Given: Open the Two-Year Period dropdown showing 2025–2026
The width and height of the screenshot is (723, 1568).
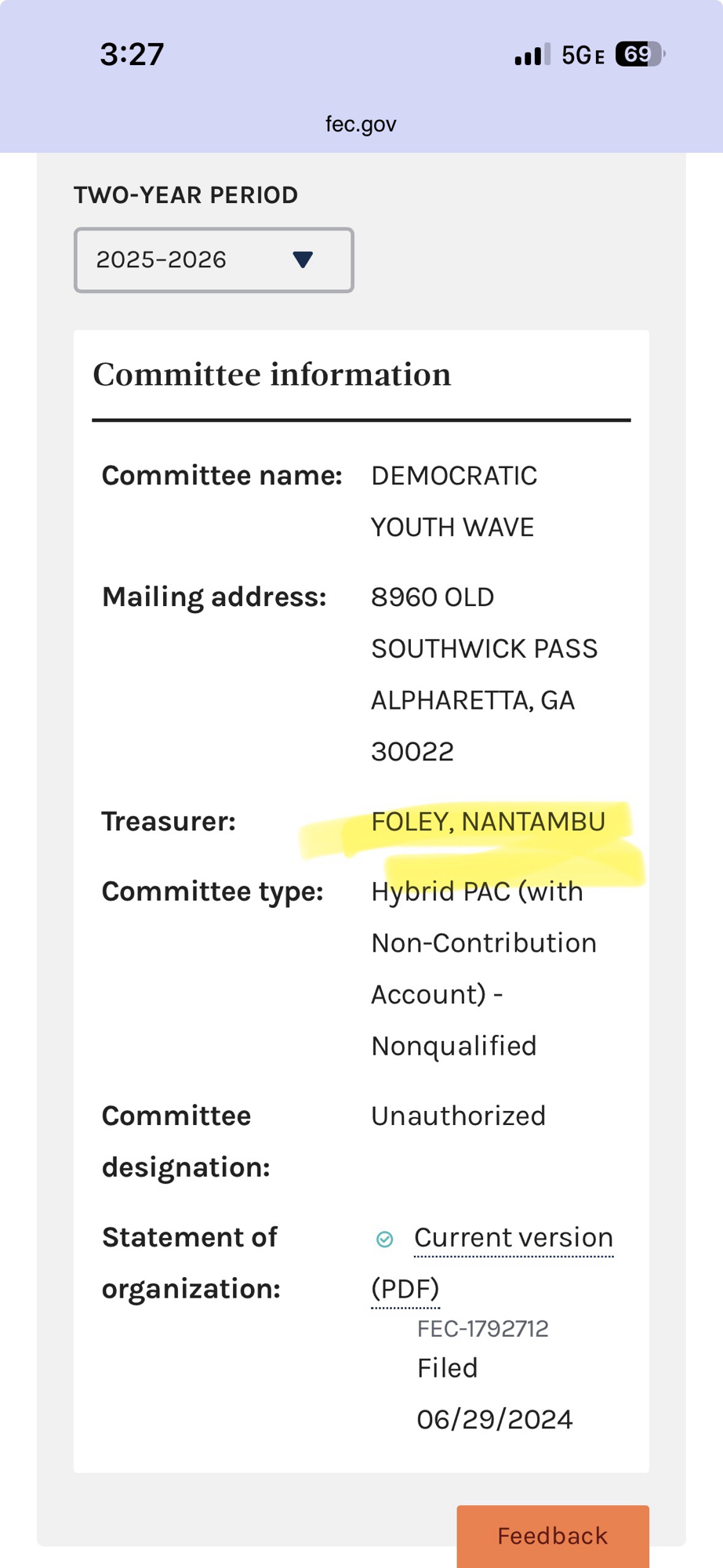Looking at the screenshot, I should pos(213,260).
